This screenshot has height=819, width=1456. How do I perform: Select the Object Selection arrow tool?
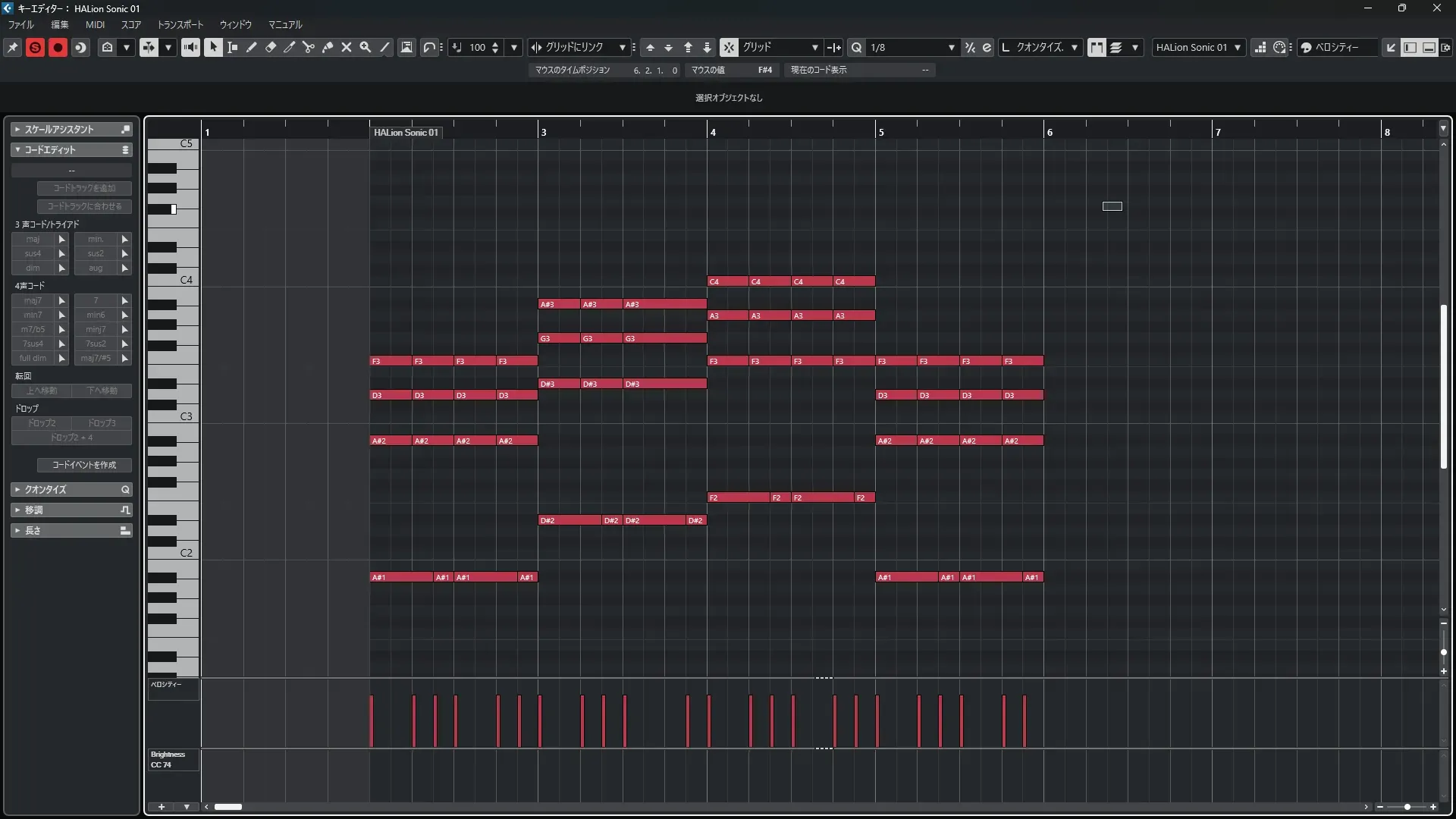pyautogui.click(x=213, y=47)
